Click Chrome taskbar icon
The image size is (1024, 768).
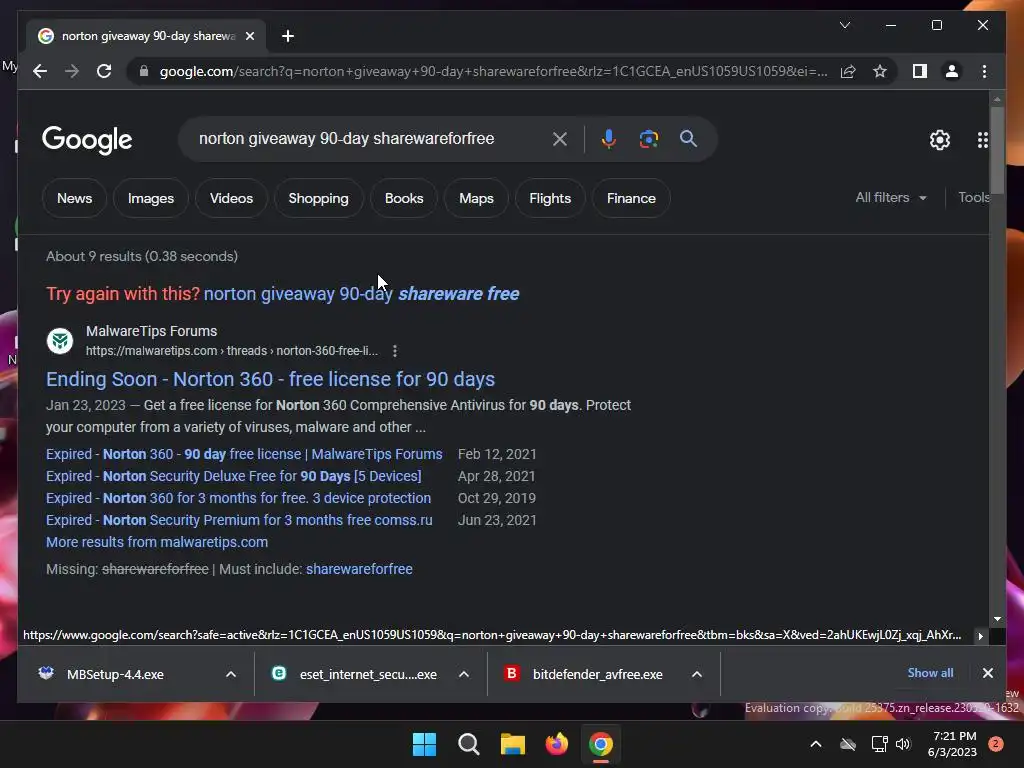click(x=601, y=744)
